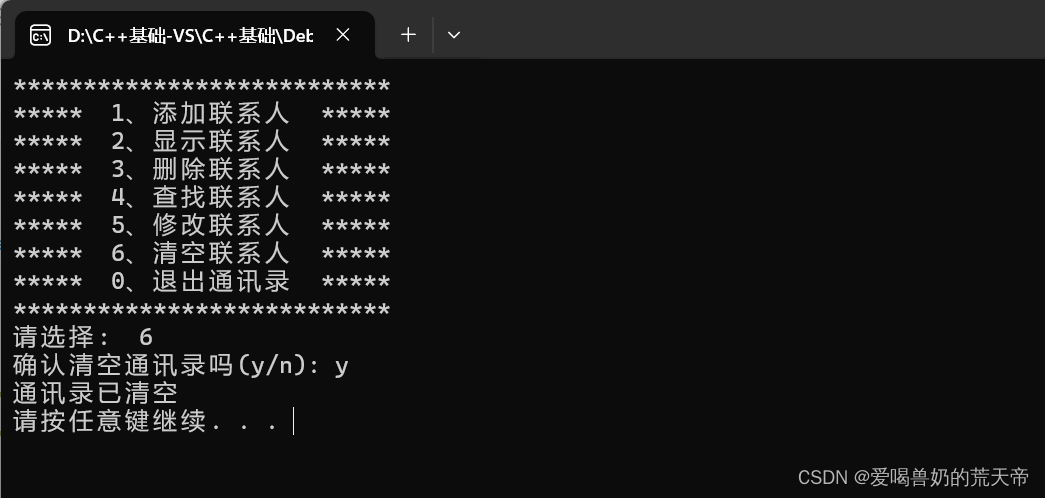Click the bottom asterisk border row
Viewport: 1045px width, 498px height.
201,310
